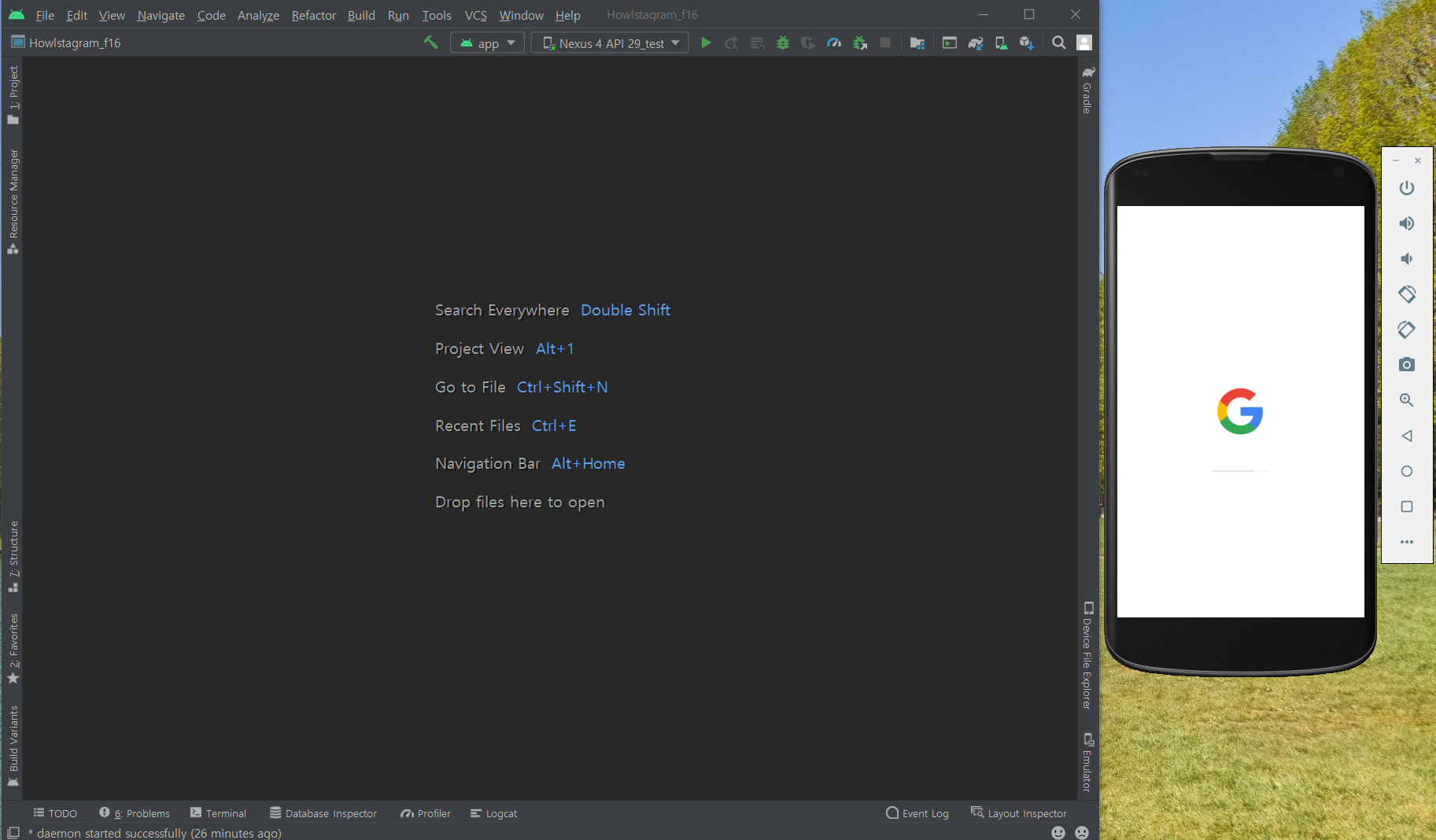Open the Window menu

pos(521,15)
